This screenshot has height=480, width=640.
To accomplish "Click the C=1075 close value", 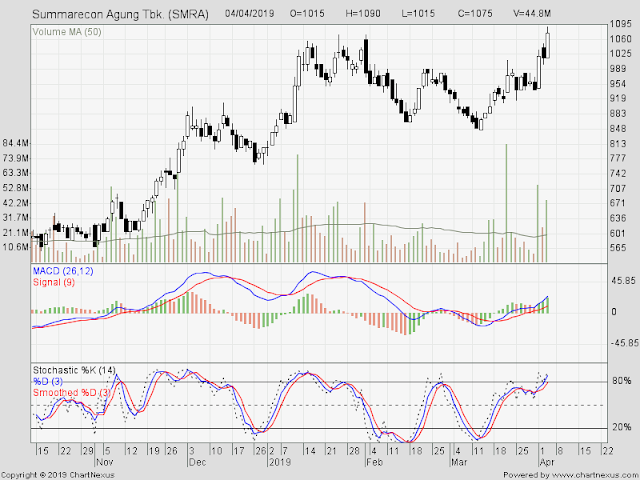I will (x=475, y=13).
